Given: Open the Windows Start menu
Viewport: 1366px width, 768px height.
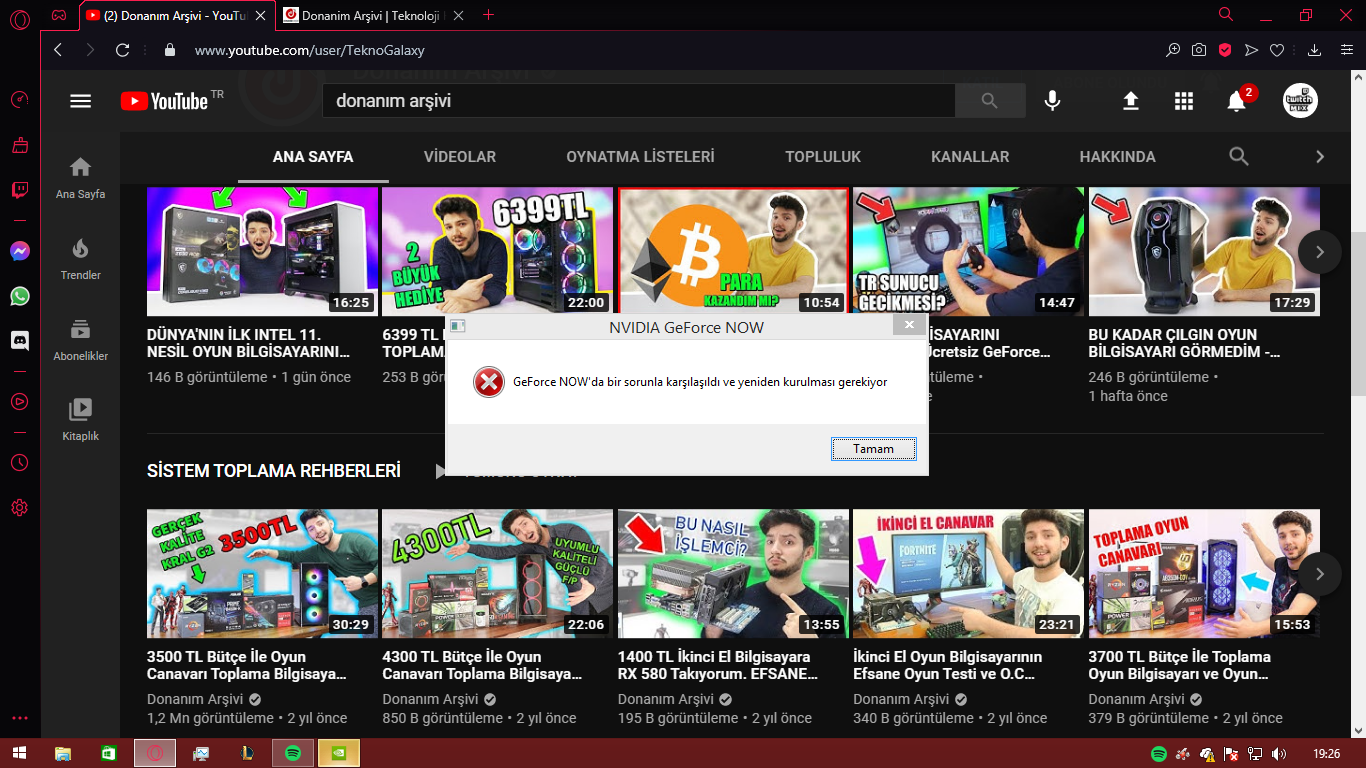Looking at the screenshot, I should [x=19, y=753].
